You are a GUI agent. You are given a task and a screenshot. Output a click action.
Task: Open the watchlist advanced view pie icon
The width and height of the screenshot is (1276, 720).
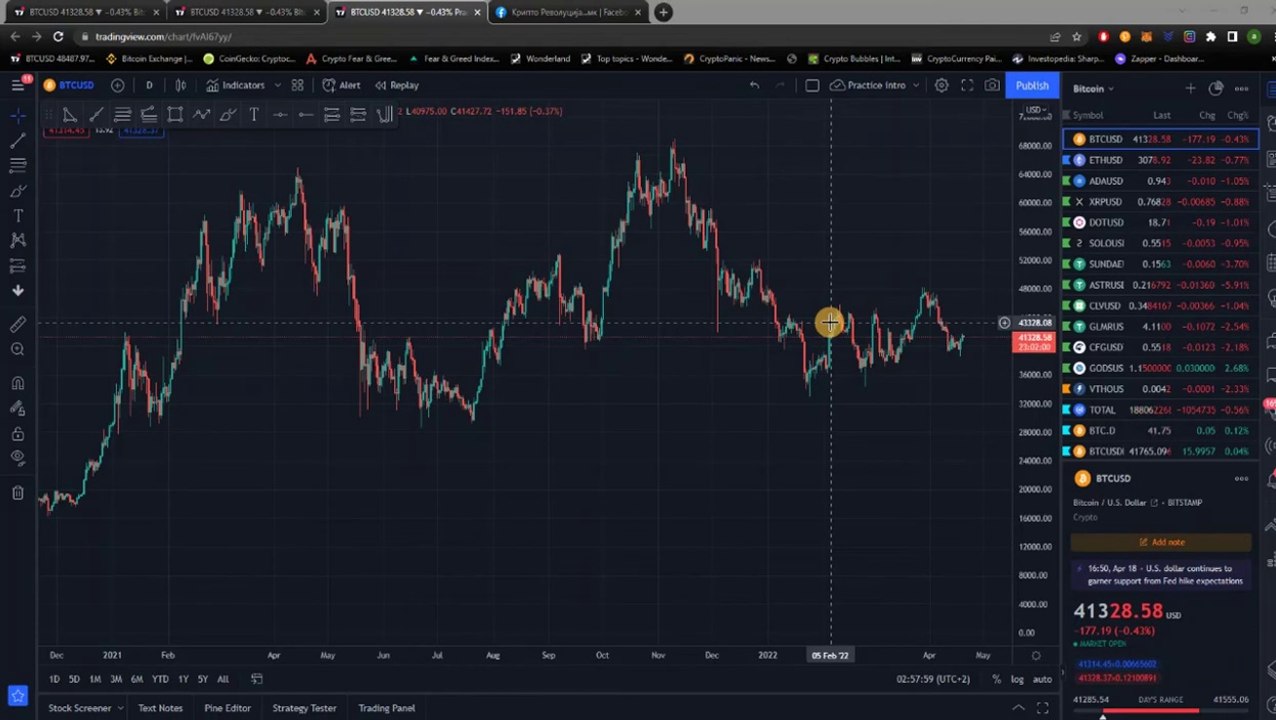pos(1216,88)
